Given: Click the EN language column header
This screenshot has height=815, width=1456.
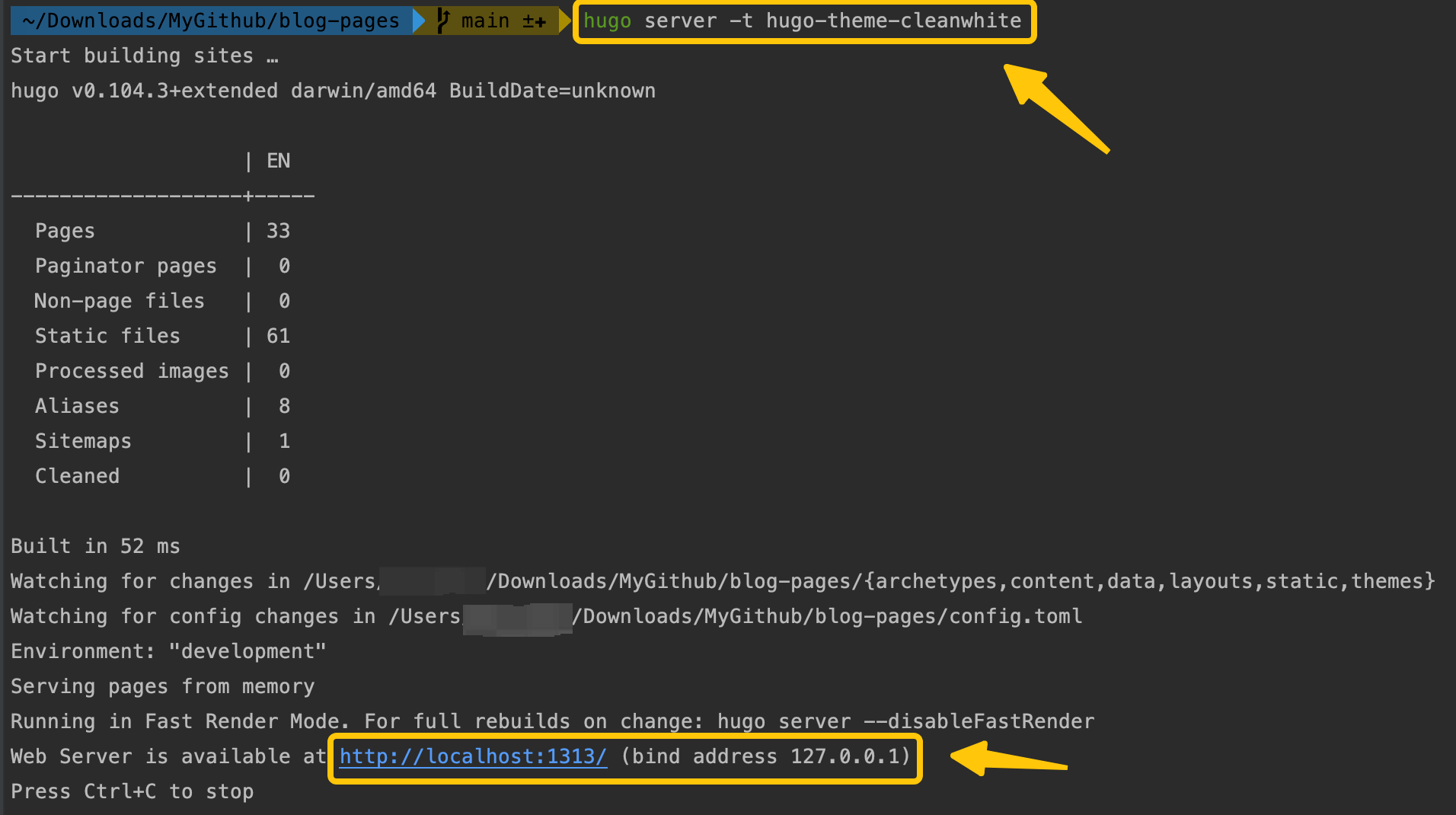Looking at the screenshot, I should [x=278, y=161].
